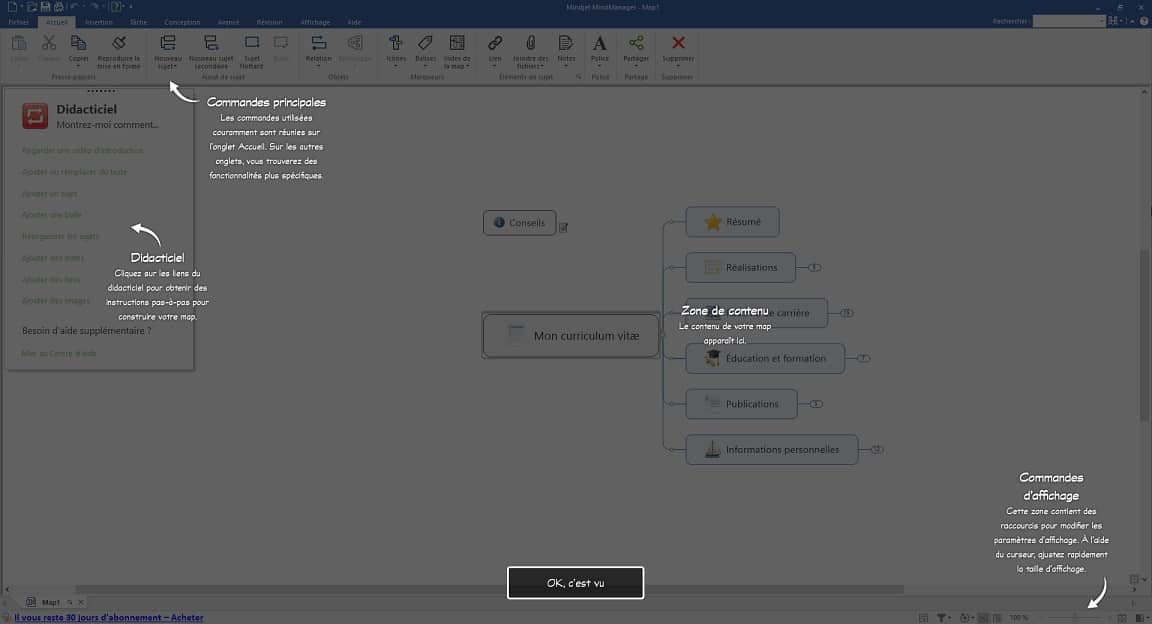Expand the Réalisations subtopics
Viewport: 1152px width, 624px height.
tap(815, 268)
